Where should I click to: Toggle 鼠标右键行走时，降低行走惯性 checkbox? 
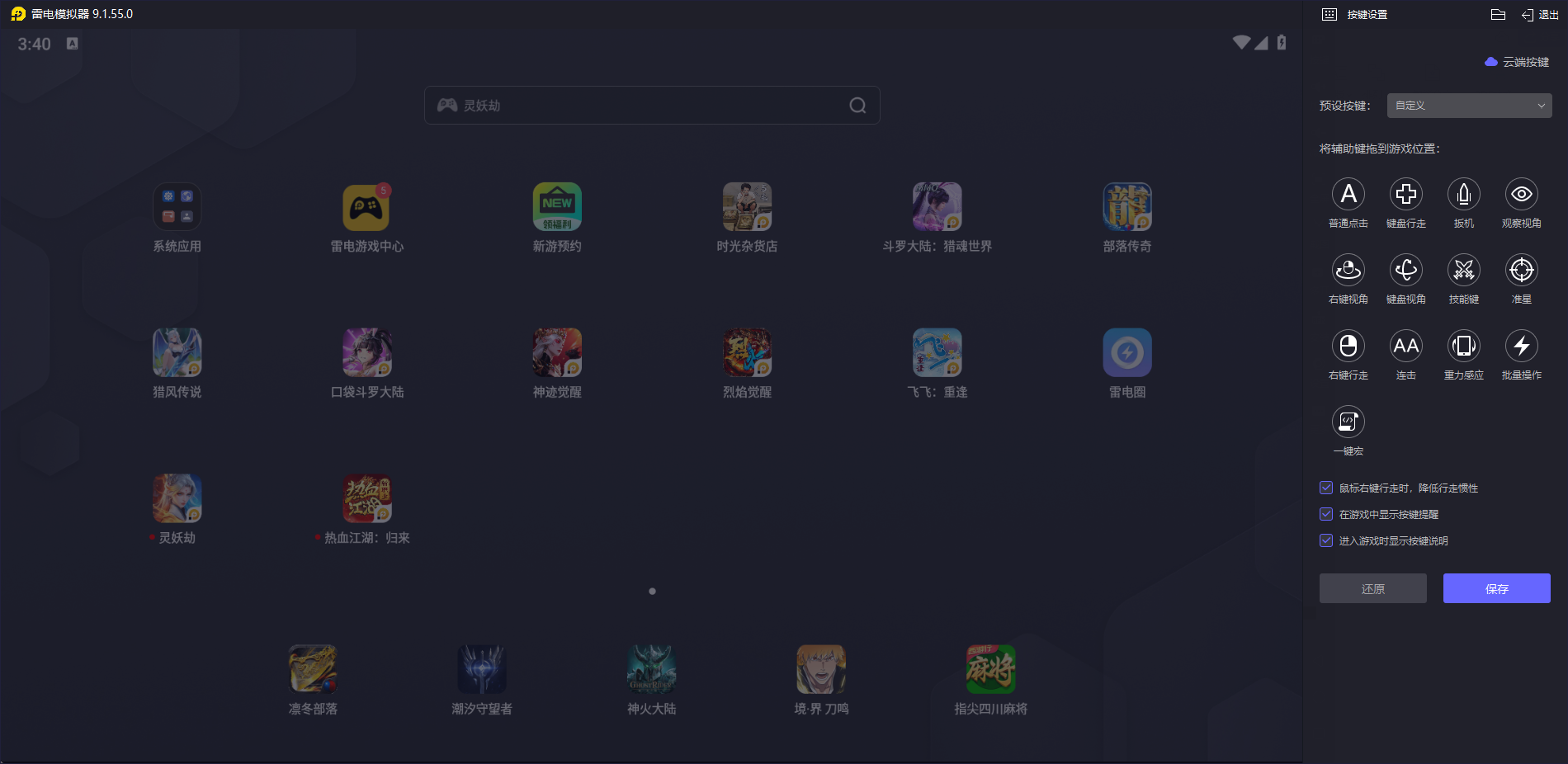(1326, 488)
